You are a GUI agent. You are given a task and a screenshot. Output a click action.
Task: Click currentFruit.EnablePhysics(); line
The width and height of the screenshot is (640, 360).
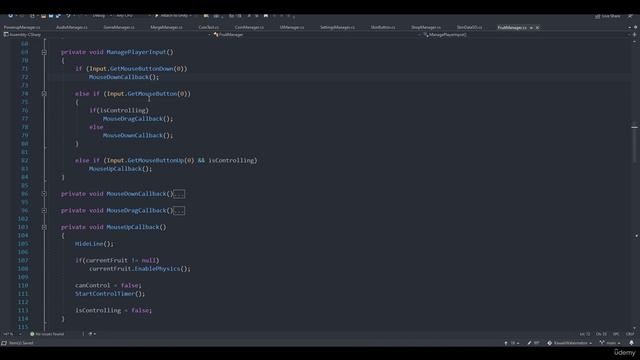pos(140,269)
